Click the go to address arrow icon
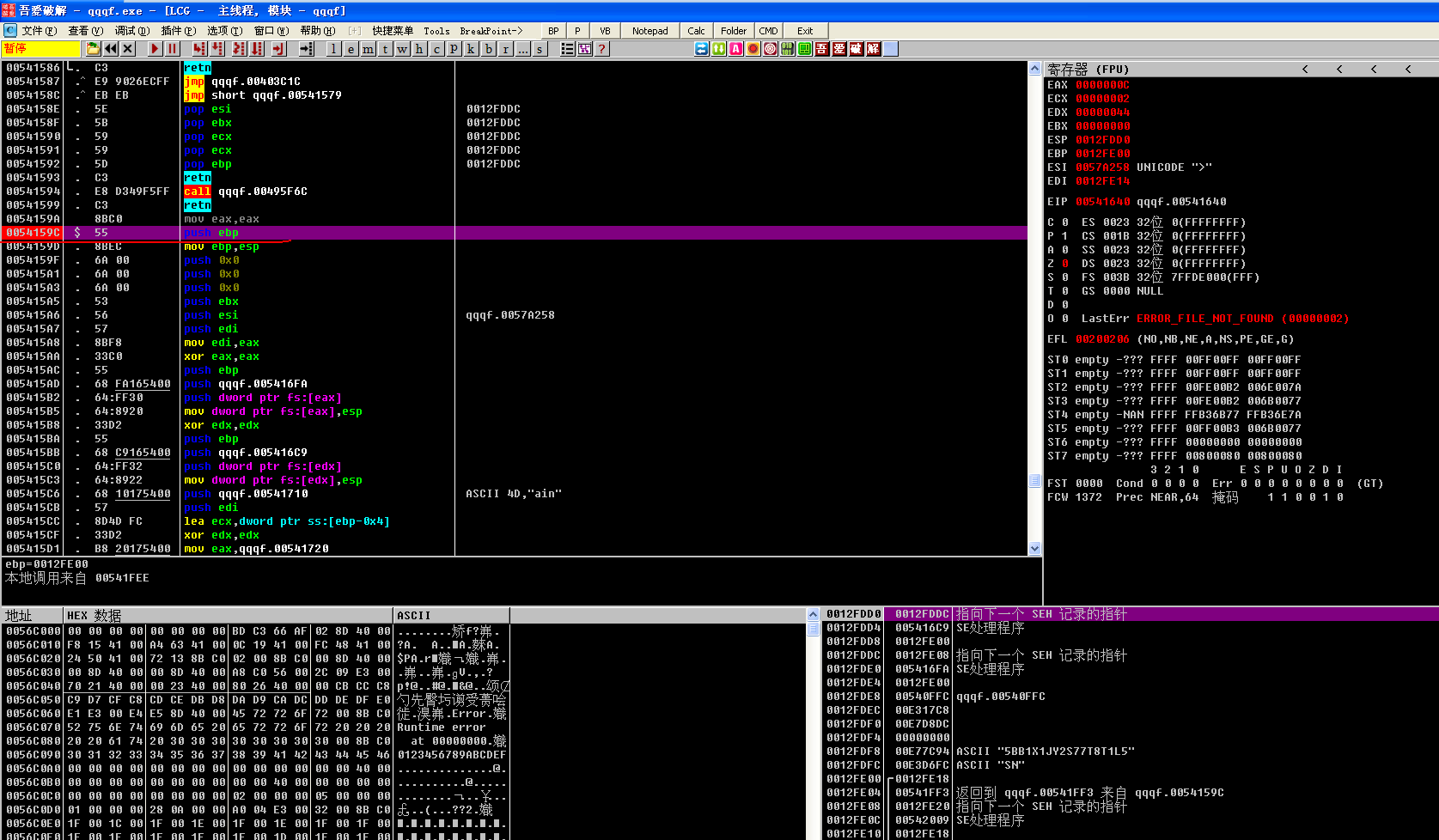1439x840 pixels. tap(306, 49)
